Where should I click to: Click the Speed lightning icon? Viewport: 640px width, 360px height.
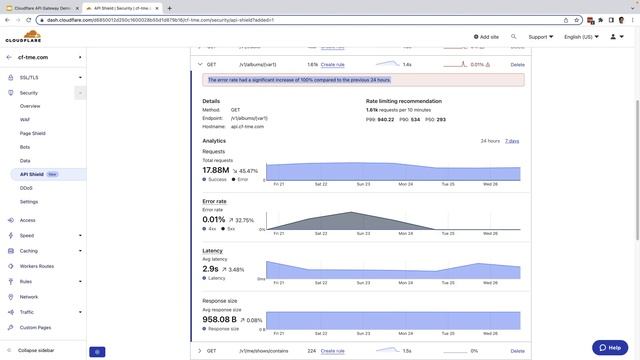[11, 236]
